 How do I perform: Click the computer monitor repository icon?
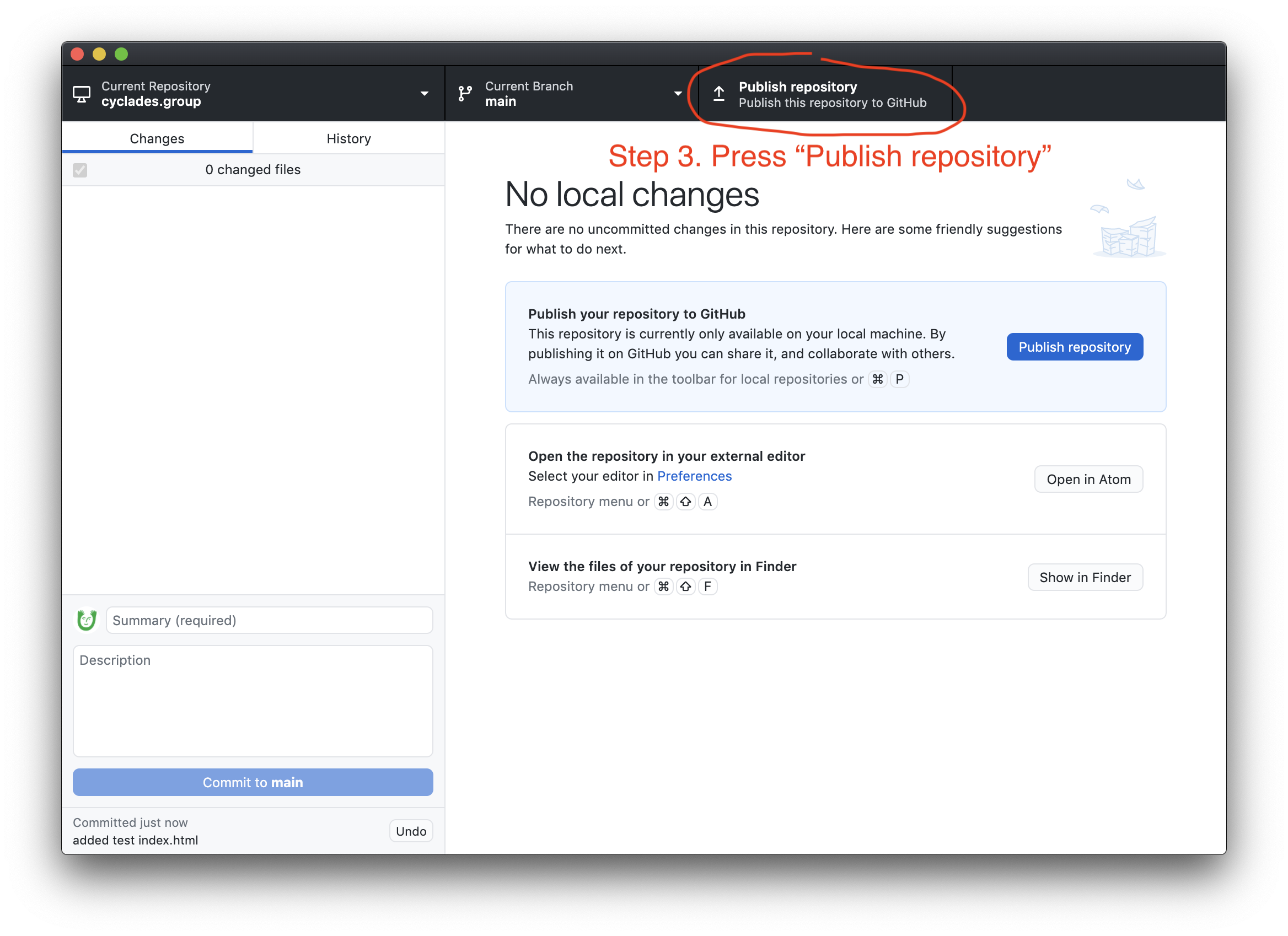82,94
